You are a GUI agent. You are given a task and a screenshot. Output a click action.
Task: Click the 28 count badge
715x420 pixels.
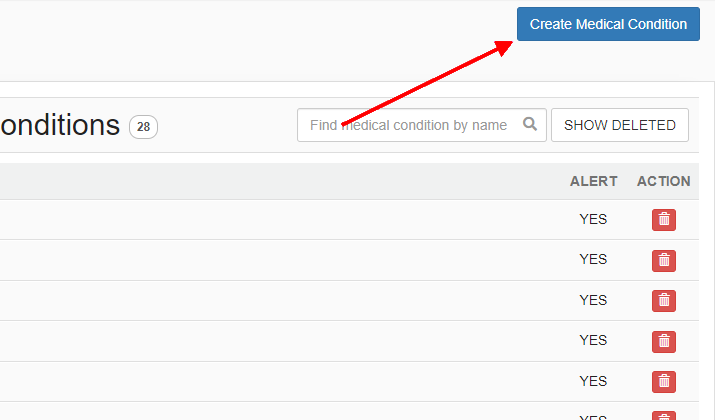coord(143,127)
